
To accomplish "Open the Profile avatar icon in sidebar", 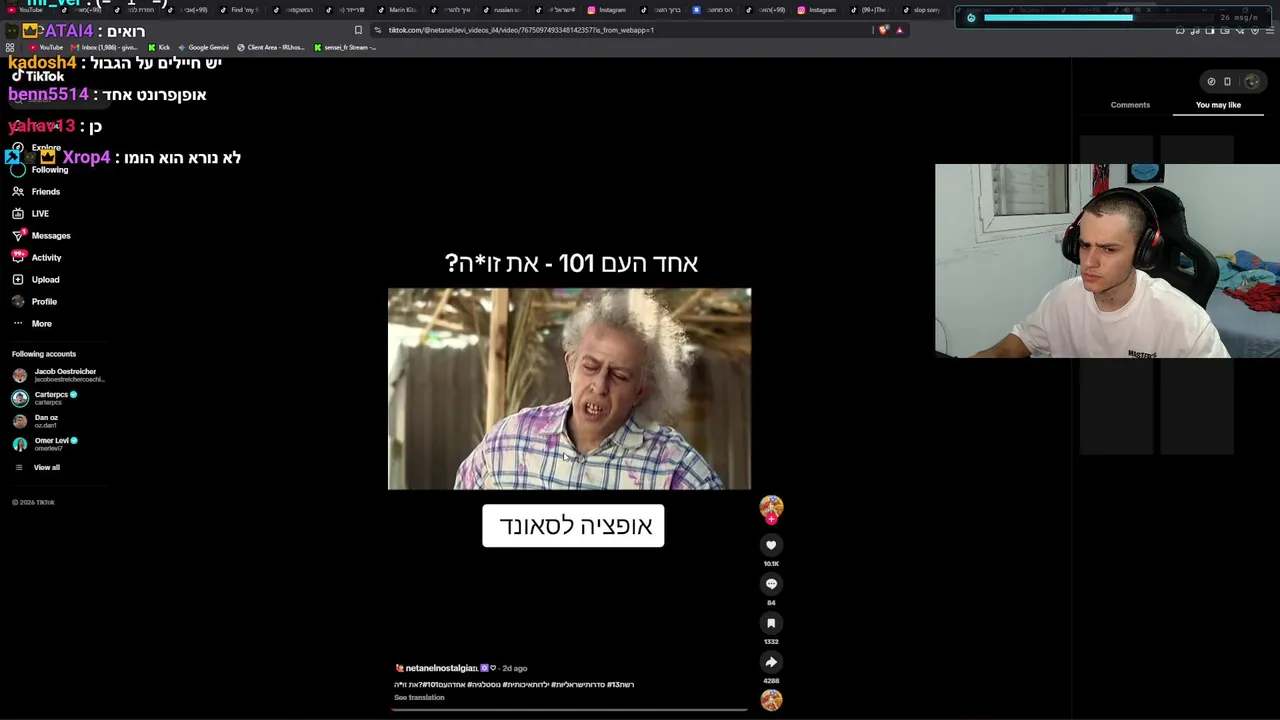I will [x=18, y=301].
